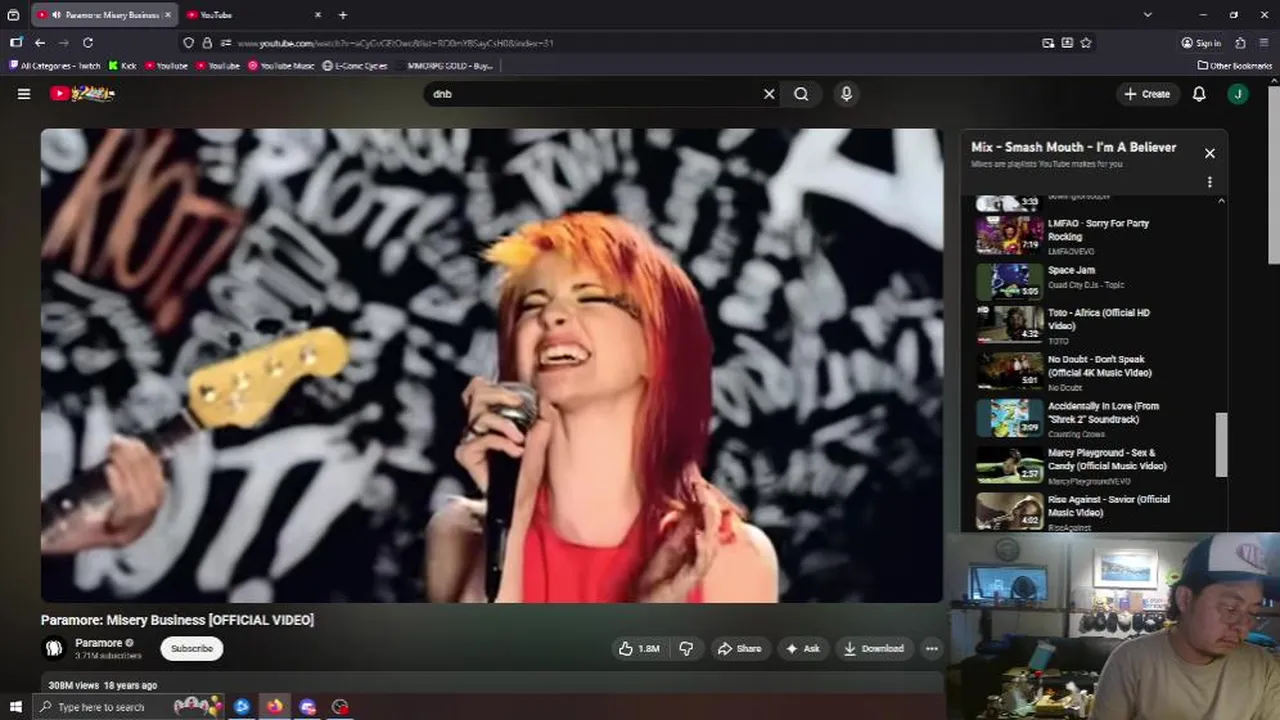1280x720 pixels.
Task: Like the video with the thumbs-up button
Action: coord(638,648)
